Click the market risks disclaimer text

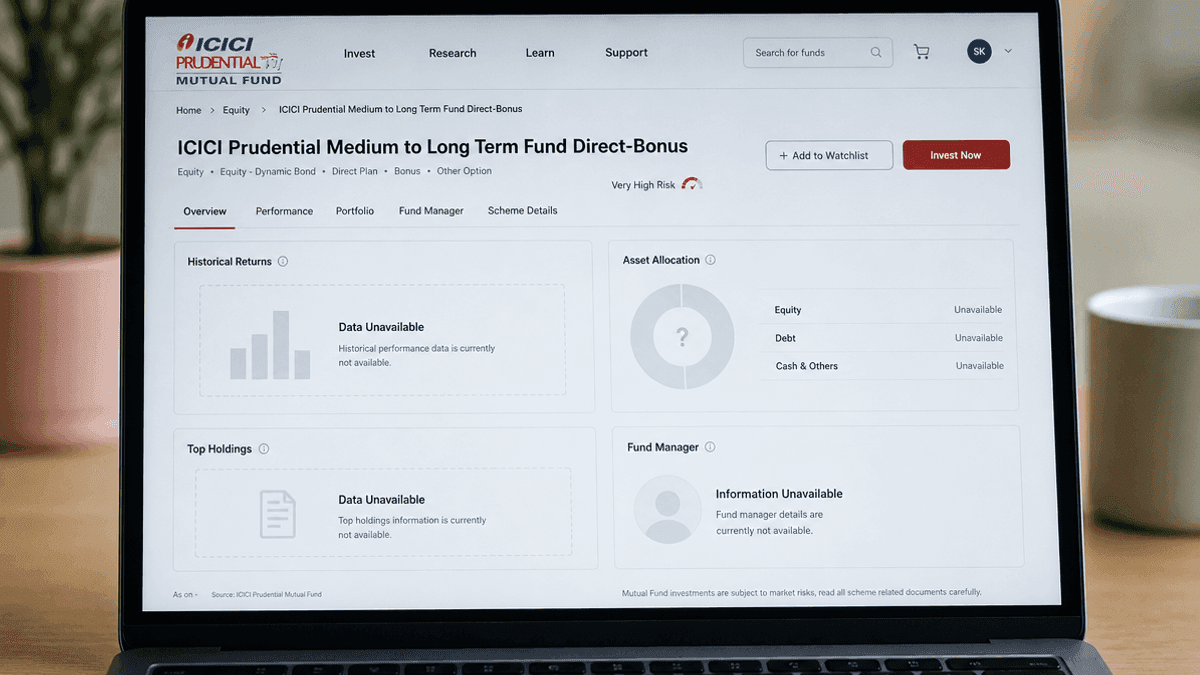click(x=802, y=592)
